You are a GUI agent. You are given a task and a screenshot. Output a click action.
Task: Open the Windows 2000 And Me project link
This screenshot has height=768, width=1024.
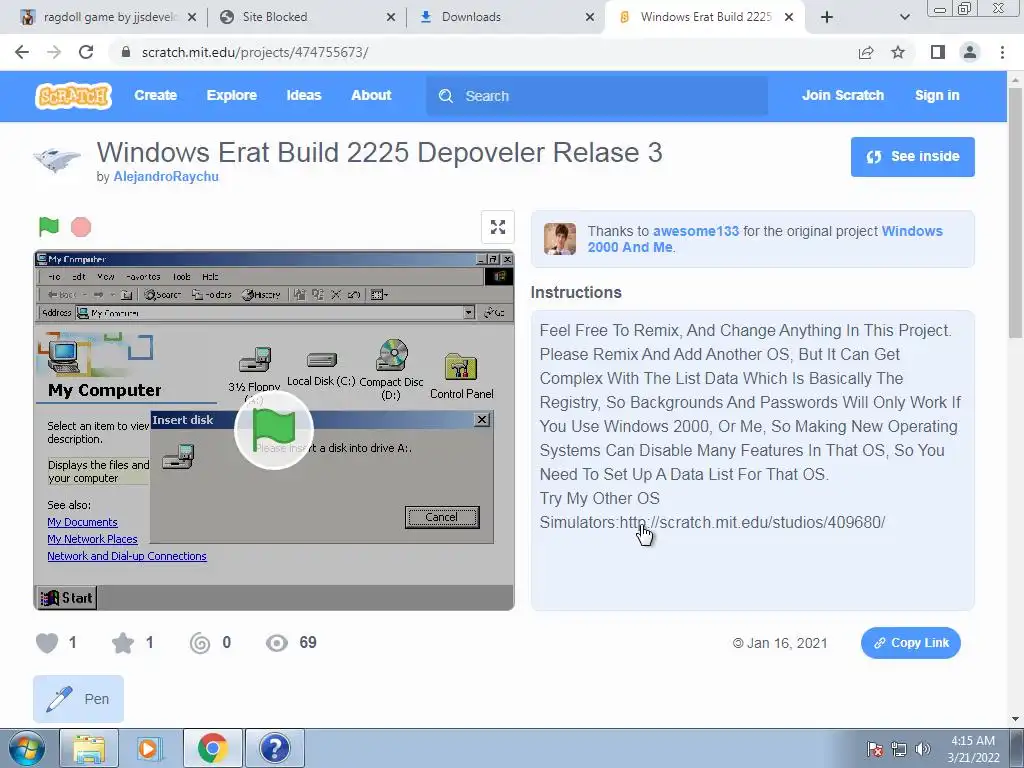point(765,239)
